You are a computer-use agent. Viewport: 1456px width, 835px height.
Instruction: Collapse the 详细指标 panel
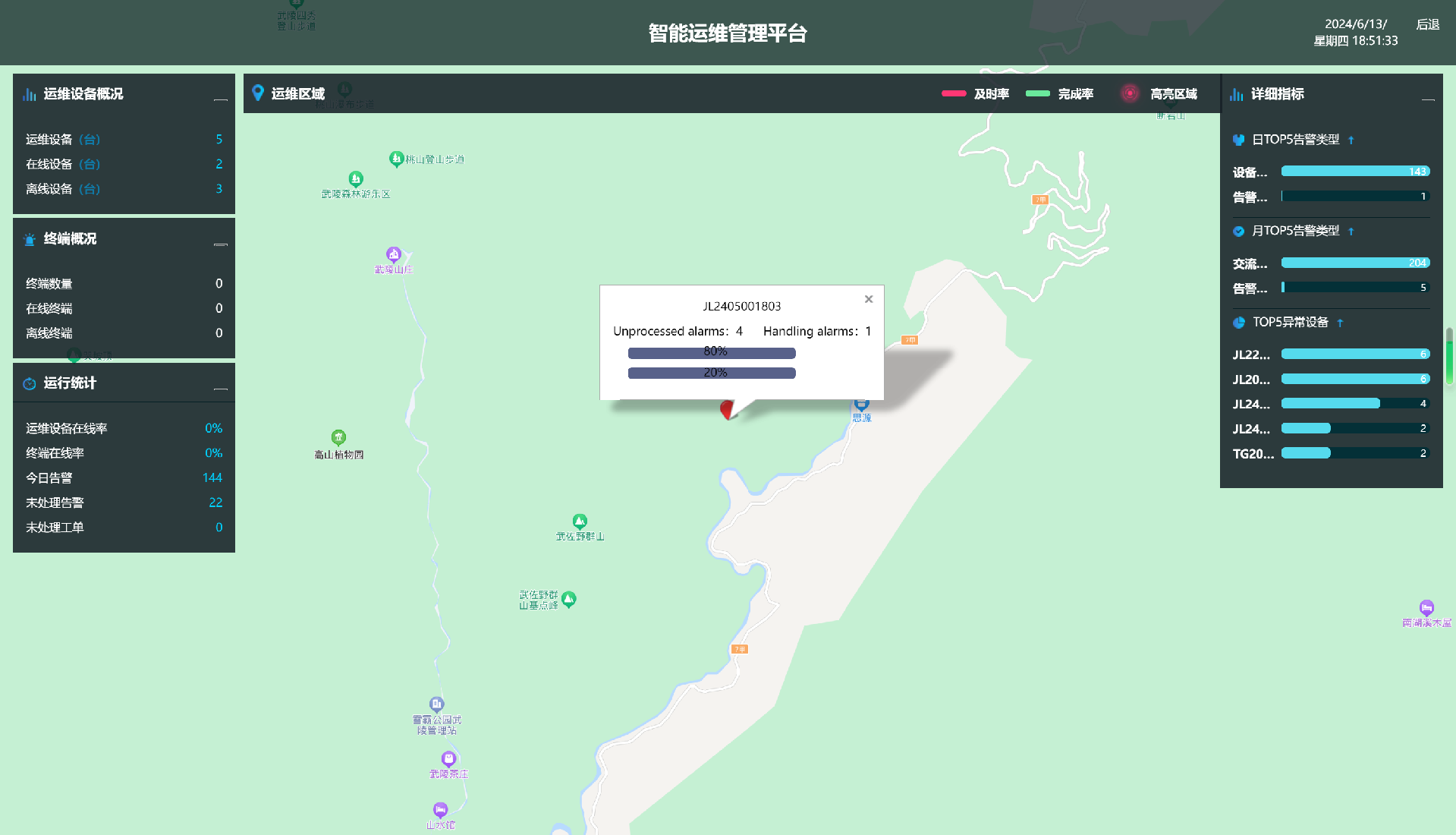[1428, 99]
